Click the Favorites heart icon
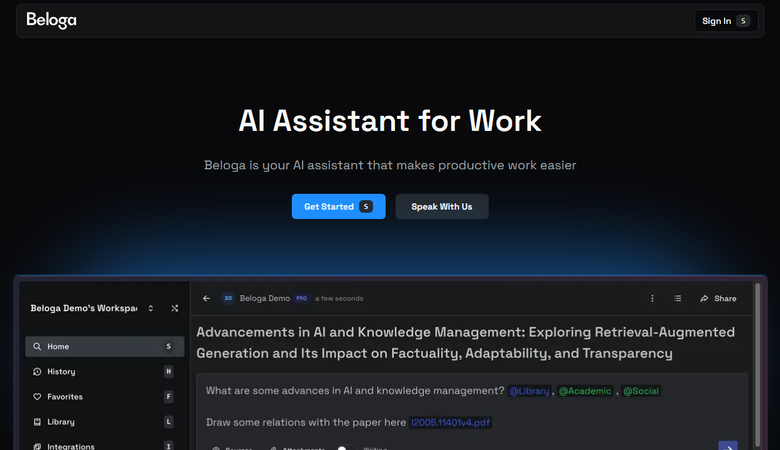The width and height of the screenshot is (780, 450). point(37,397)
